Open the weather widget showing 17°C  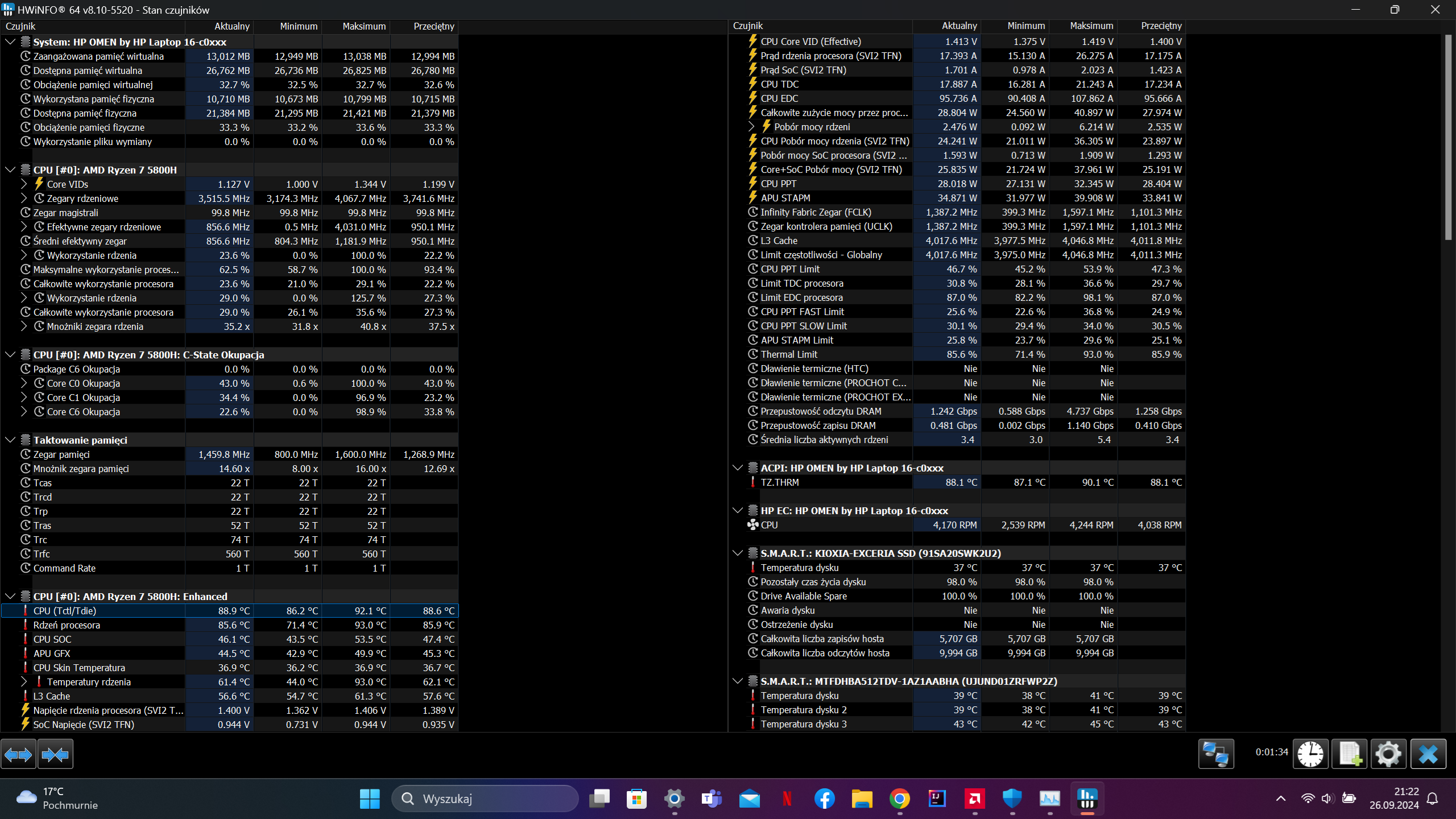point(57,799)
